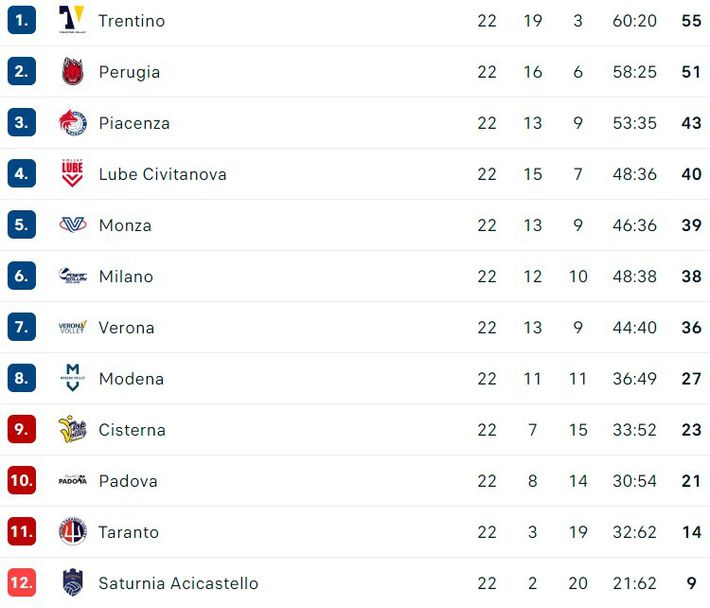Click Milano's 48:38 set ratio

point(635,276)
